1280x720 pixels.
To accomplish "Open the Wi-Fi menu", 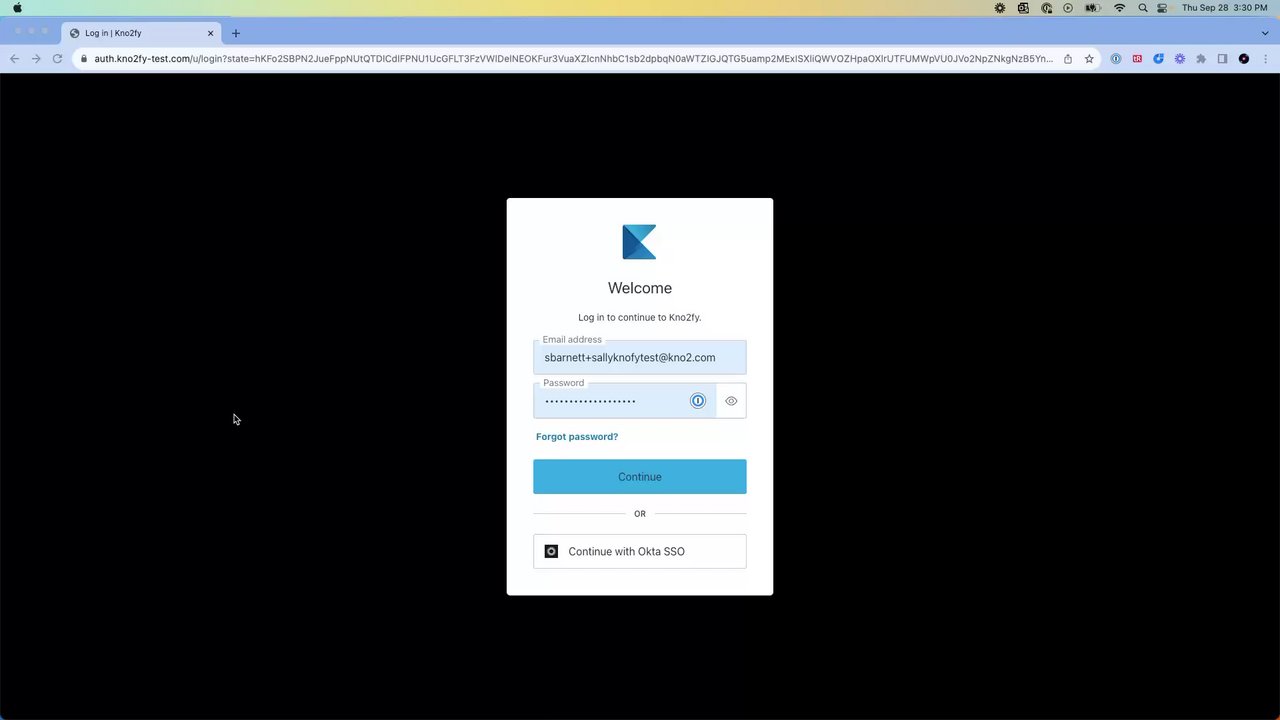I will tap(1119, 8).
